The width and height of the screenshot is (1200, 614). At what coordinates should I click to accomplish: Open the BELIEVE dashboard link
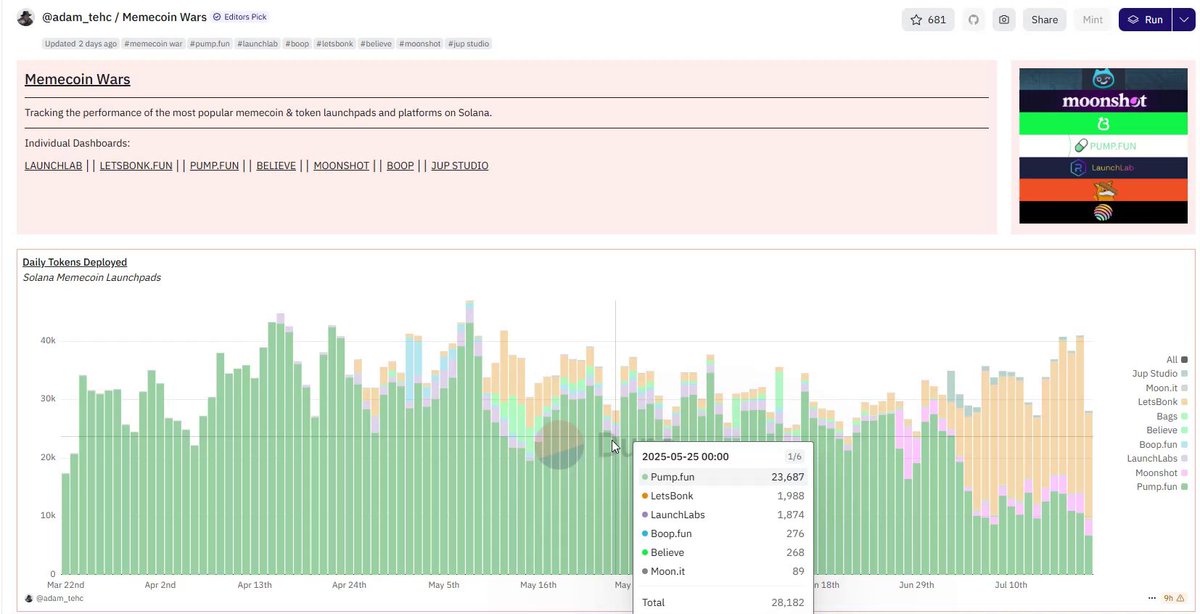click(276, 166)
